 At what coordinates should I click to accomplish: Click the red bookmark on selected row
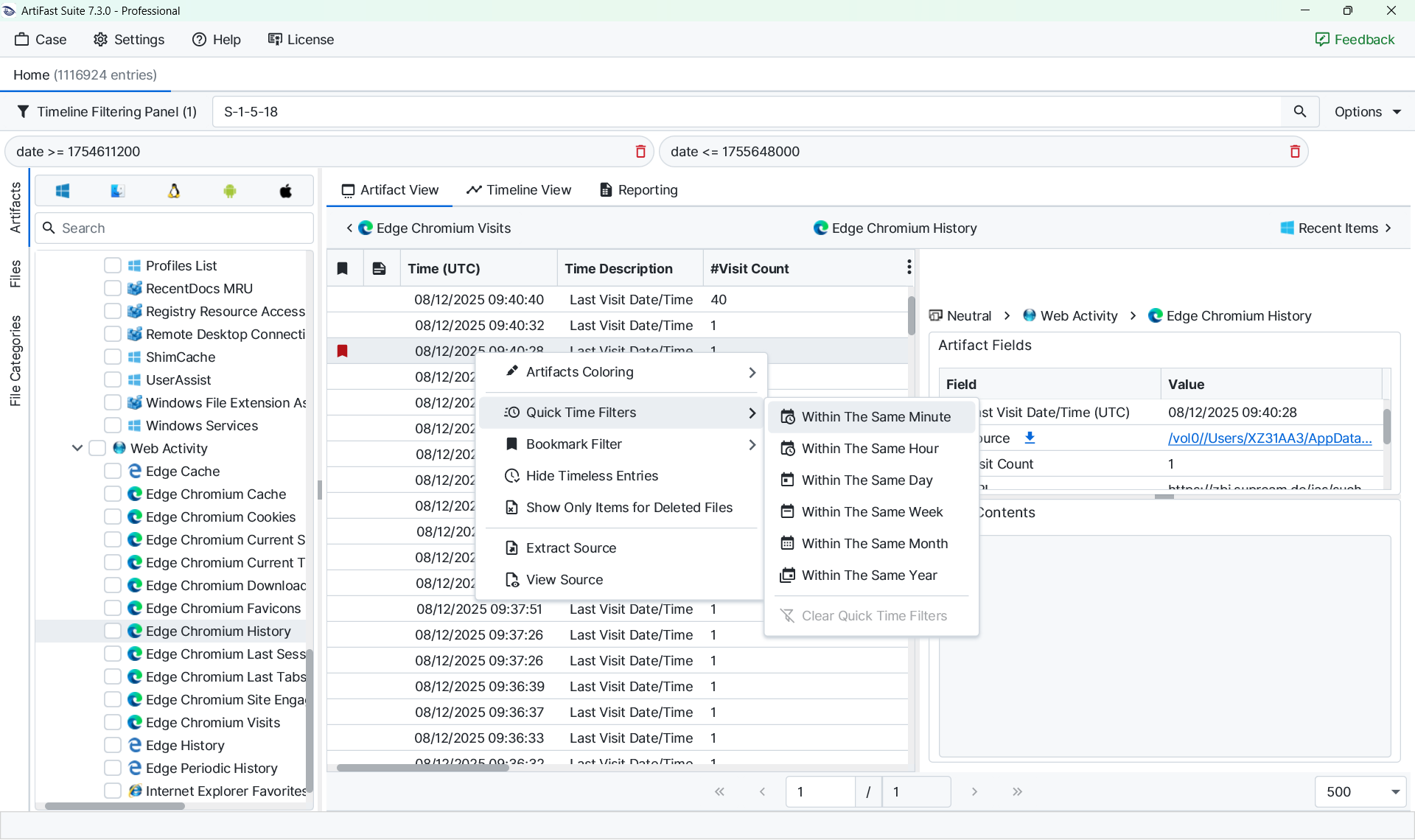(x=343, y=351)
